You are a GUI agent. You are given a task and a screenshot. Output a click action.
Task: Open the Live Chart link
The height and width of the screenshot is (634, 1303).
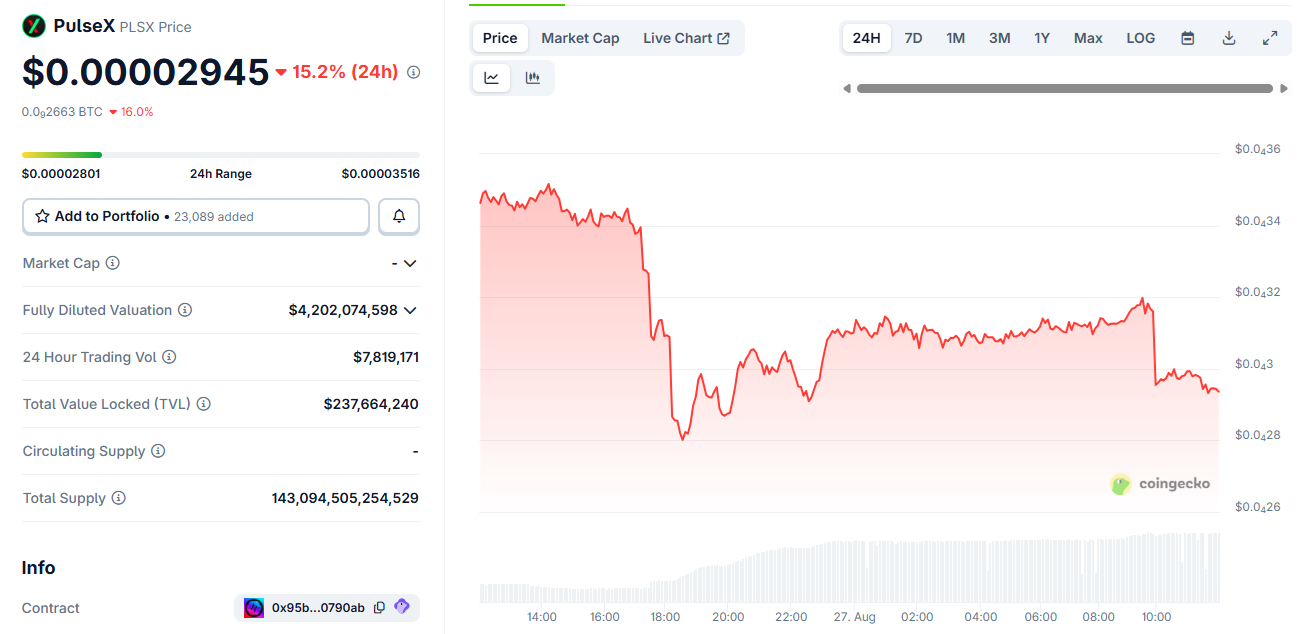[686, 38]
